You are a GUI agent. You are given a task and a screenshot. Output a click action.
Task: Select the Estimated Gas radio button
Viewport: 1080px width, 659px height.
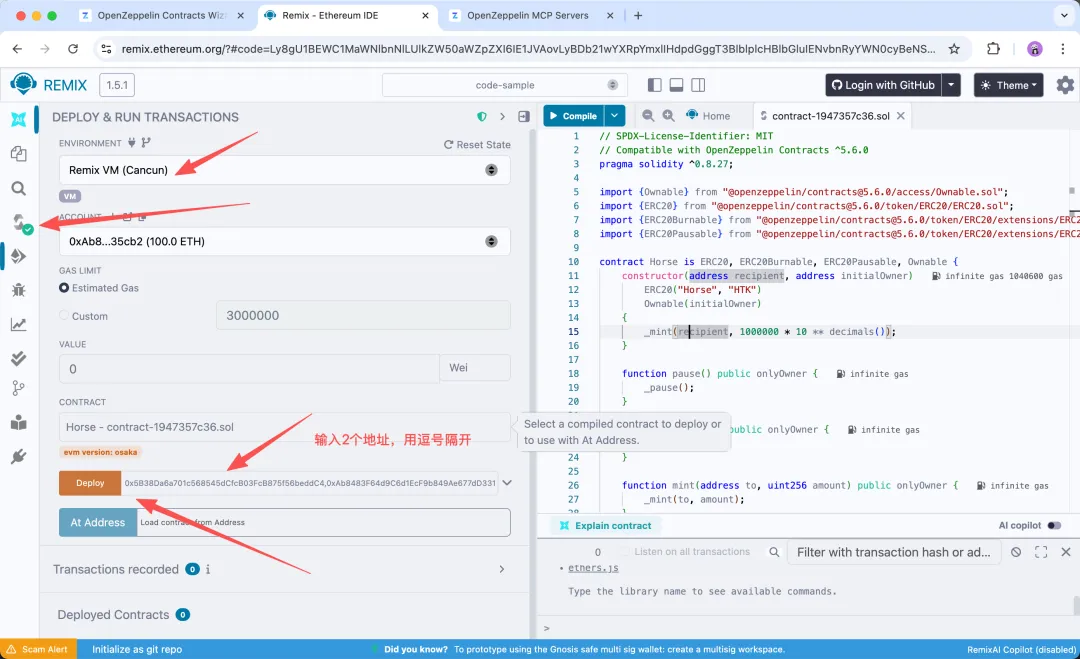click(x=64, y=288)
